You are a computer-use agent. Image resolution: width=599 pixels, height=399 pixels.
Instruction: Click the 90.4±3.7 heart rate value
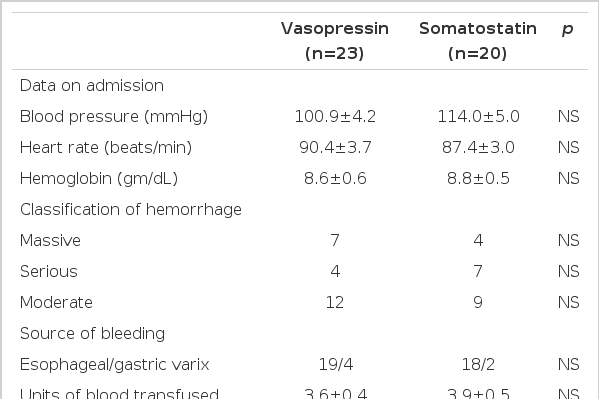[335, 148]
